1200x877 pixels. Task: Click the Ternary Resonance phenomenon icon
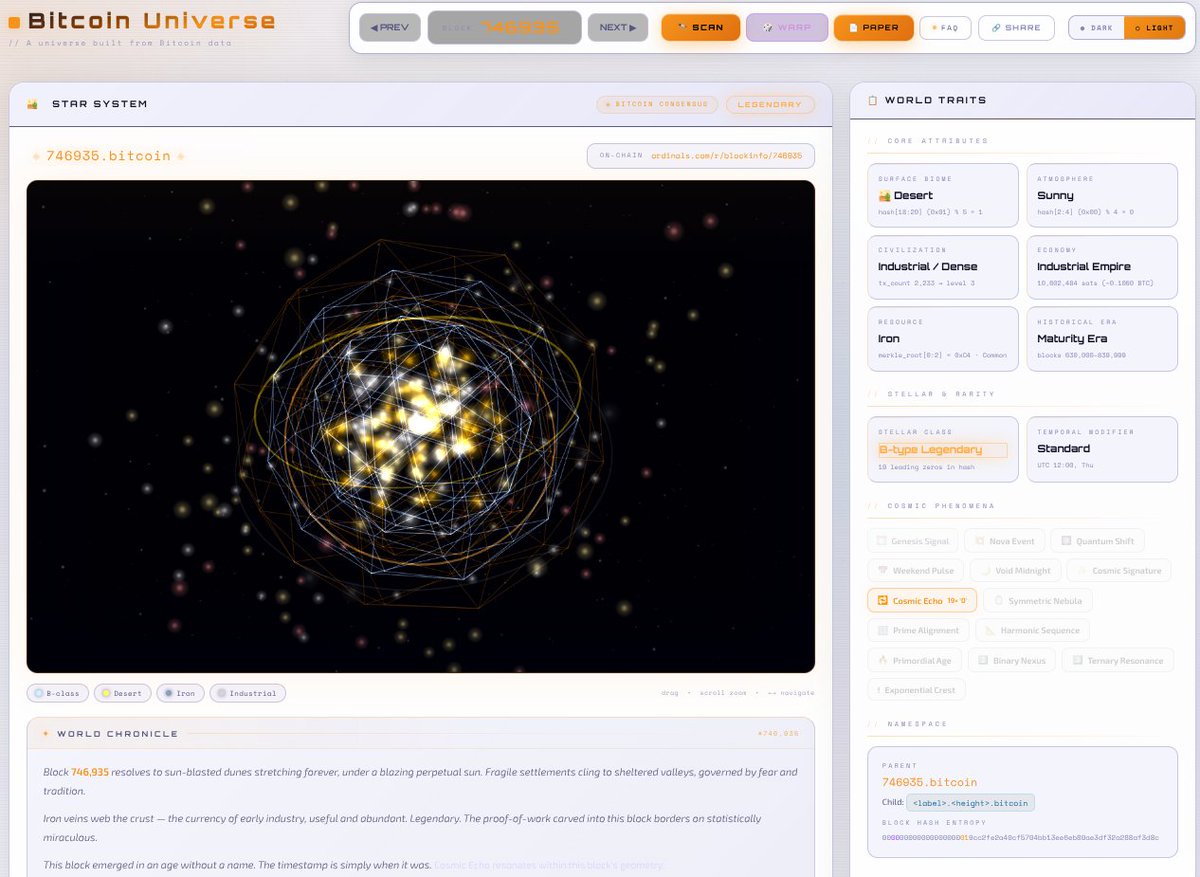(x=1077, y=661)
